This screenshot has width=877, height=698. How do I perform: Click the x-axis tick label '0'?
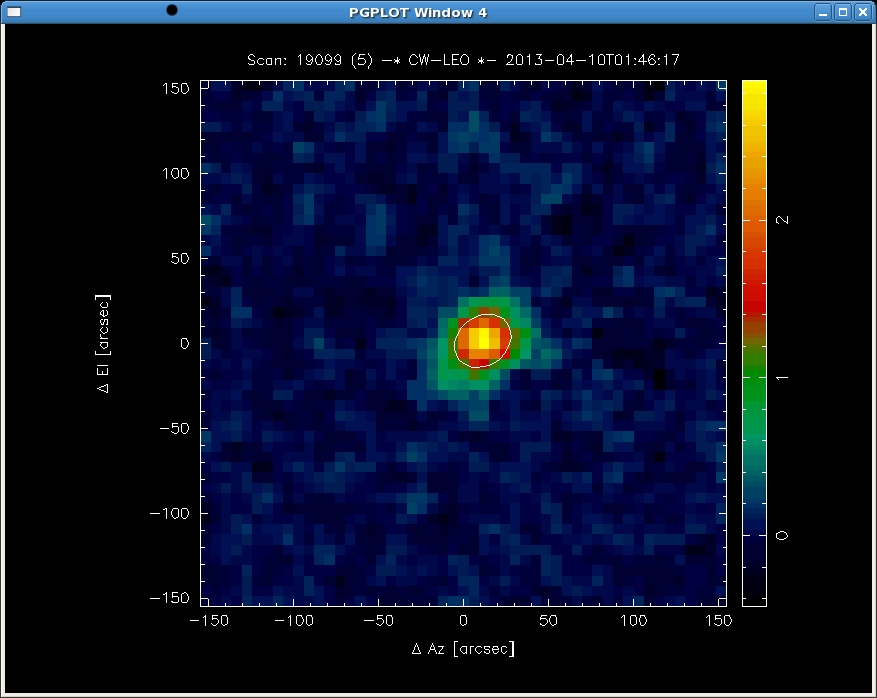463,620
